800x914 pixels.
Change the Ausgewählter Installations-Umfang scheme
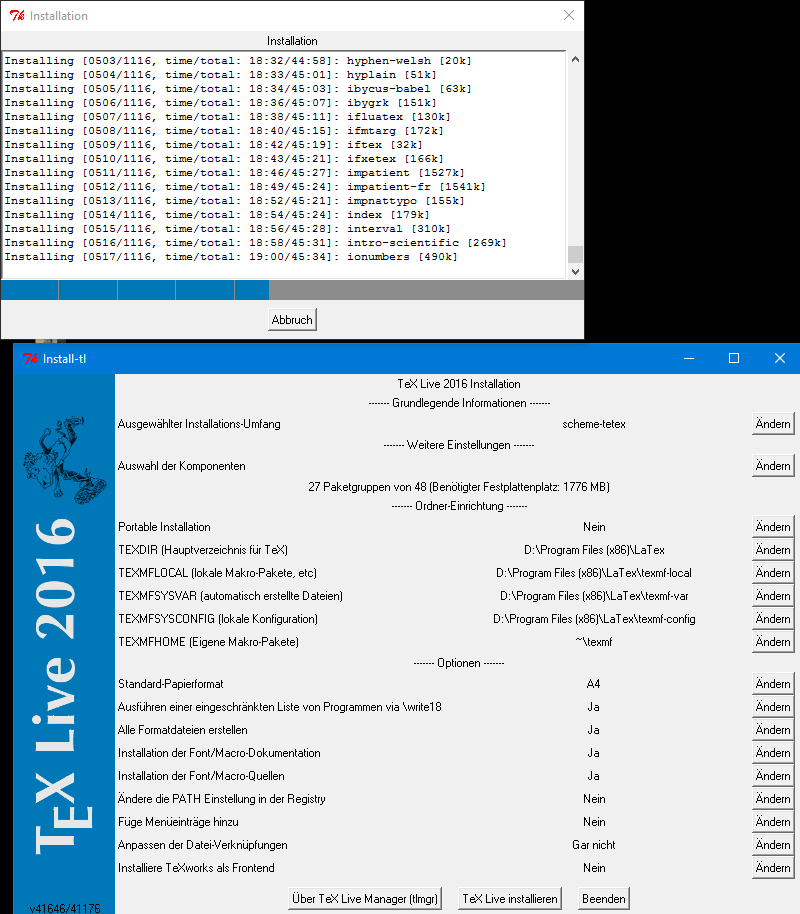773,424
